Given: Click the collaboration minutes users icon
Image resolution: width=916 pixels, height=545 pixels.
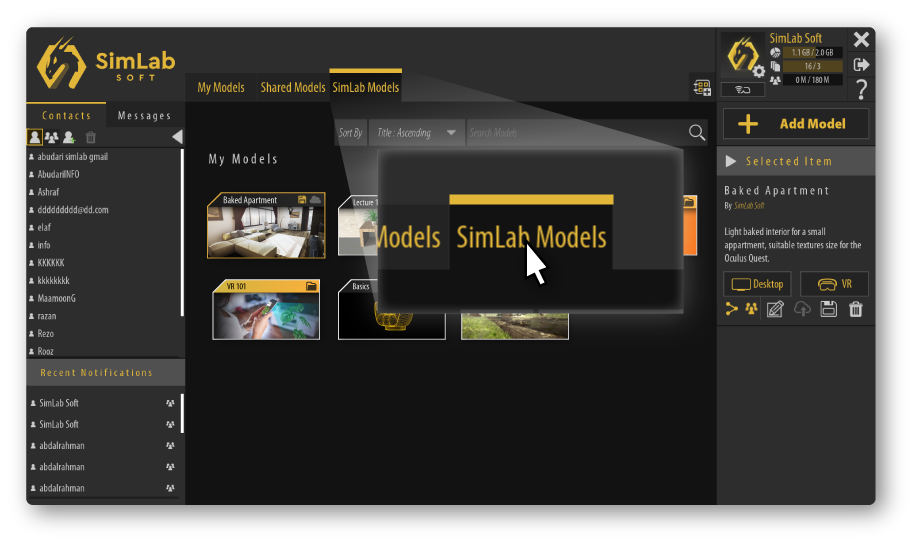Looking at the screenshot, I should click(x=775, y=80).
